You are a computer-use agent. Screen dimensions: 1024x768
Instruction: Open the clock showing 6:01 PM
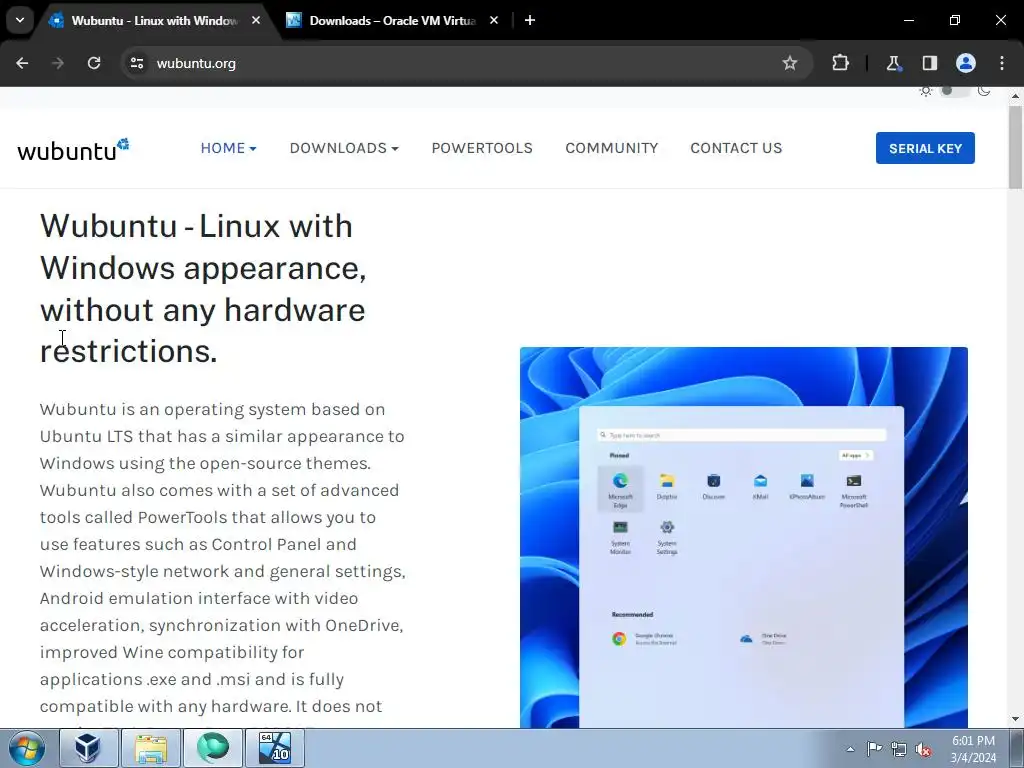coord(973,749)
